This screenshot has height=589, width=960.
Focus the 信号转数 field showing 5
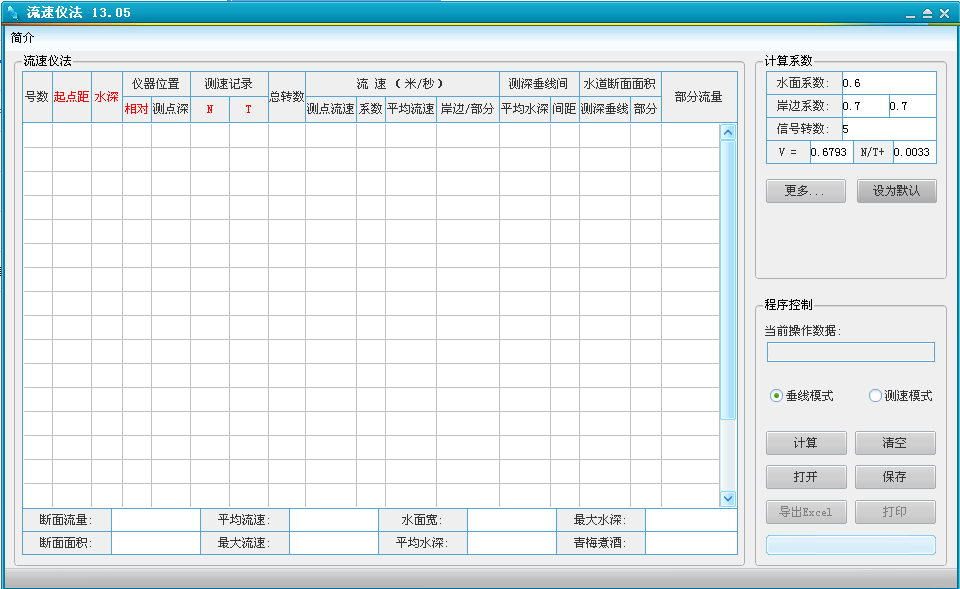[889, 129]
